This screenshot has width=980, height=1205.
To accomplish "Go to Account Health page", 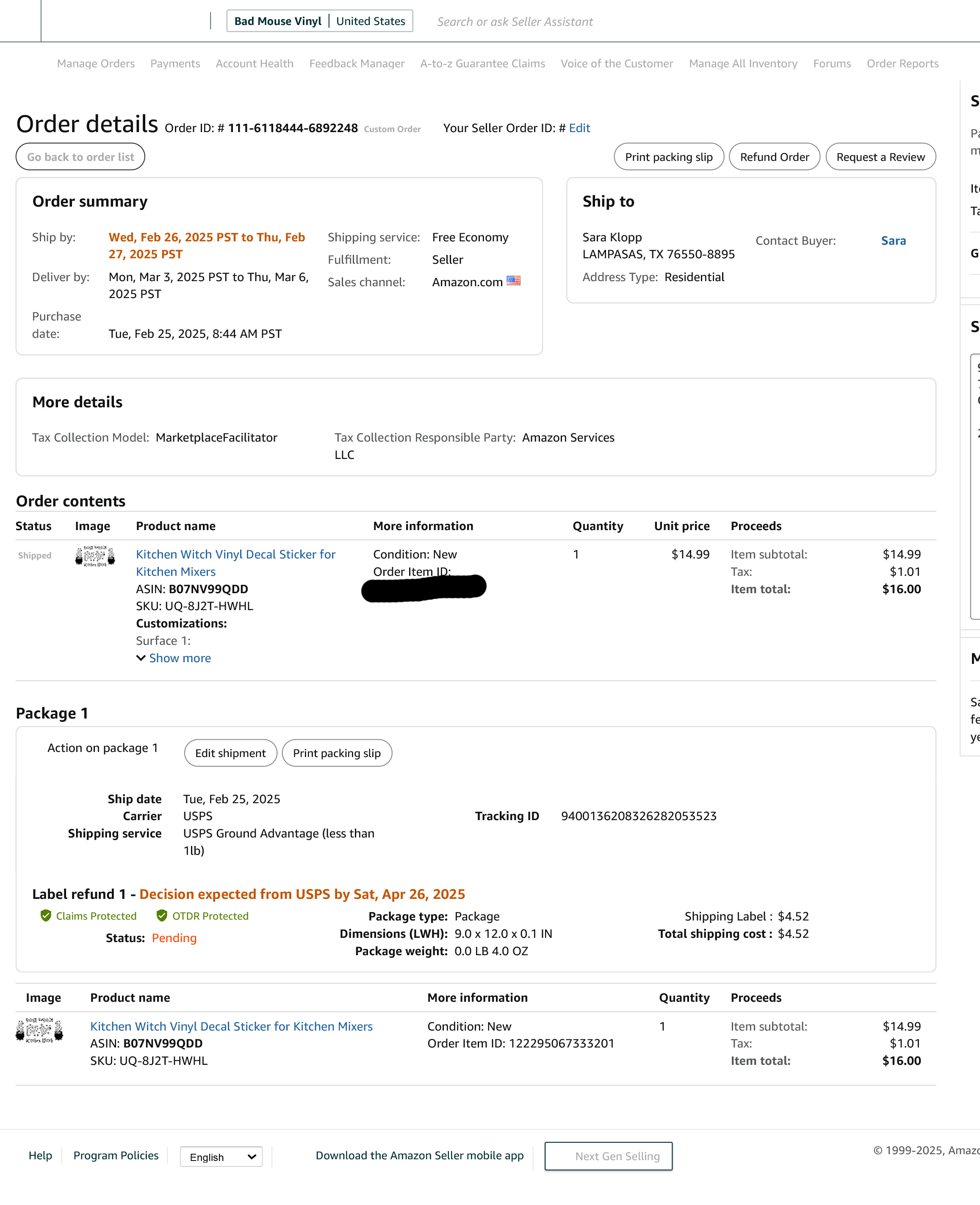I will 255,64.
